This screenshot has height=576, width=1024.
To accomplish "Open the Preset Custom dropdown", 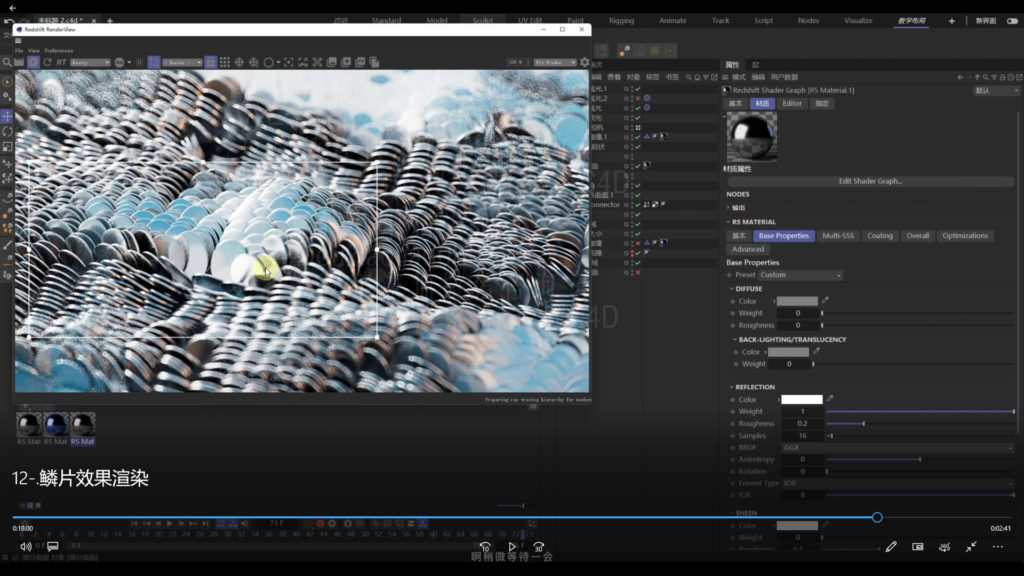I will (800, 275).
